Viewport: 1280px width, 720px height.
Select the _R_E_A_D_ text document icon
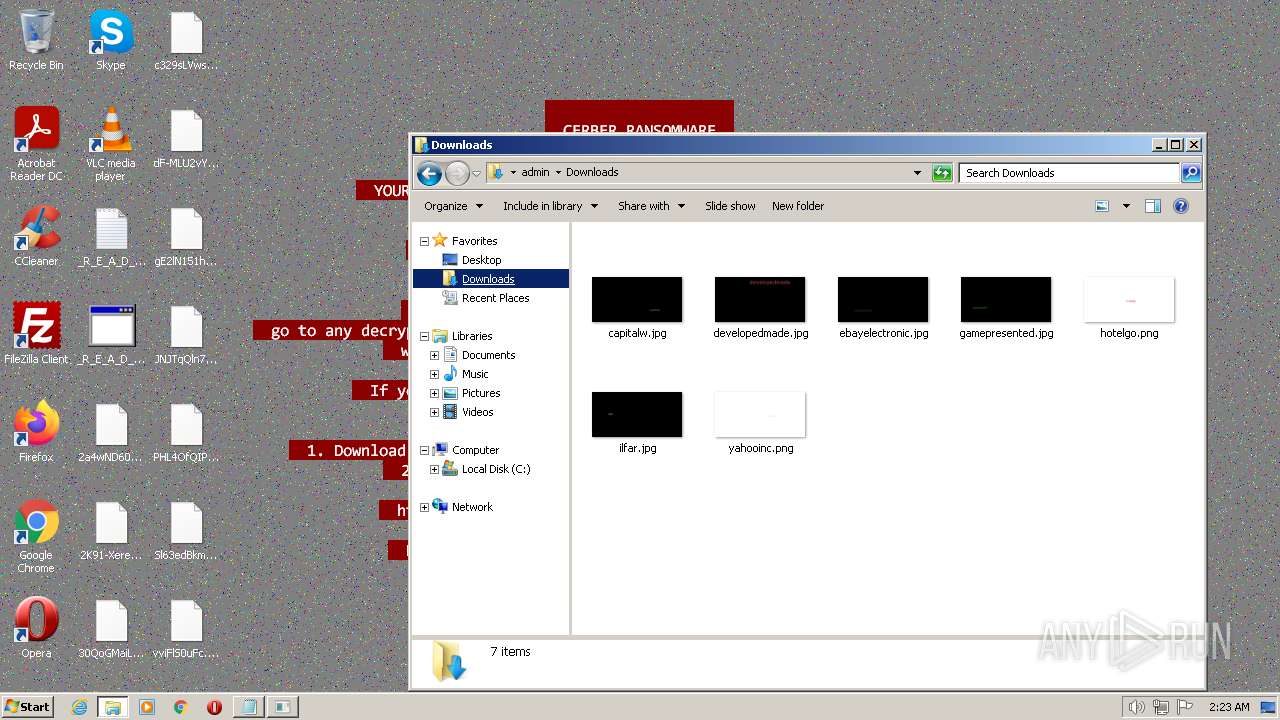111,237
